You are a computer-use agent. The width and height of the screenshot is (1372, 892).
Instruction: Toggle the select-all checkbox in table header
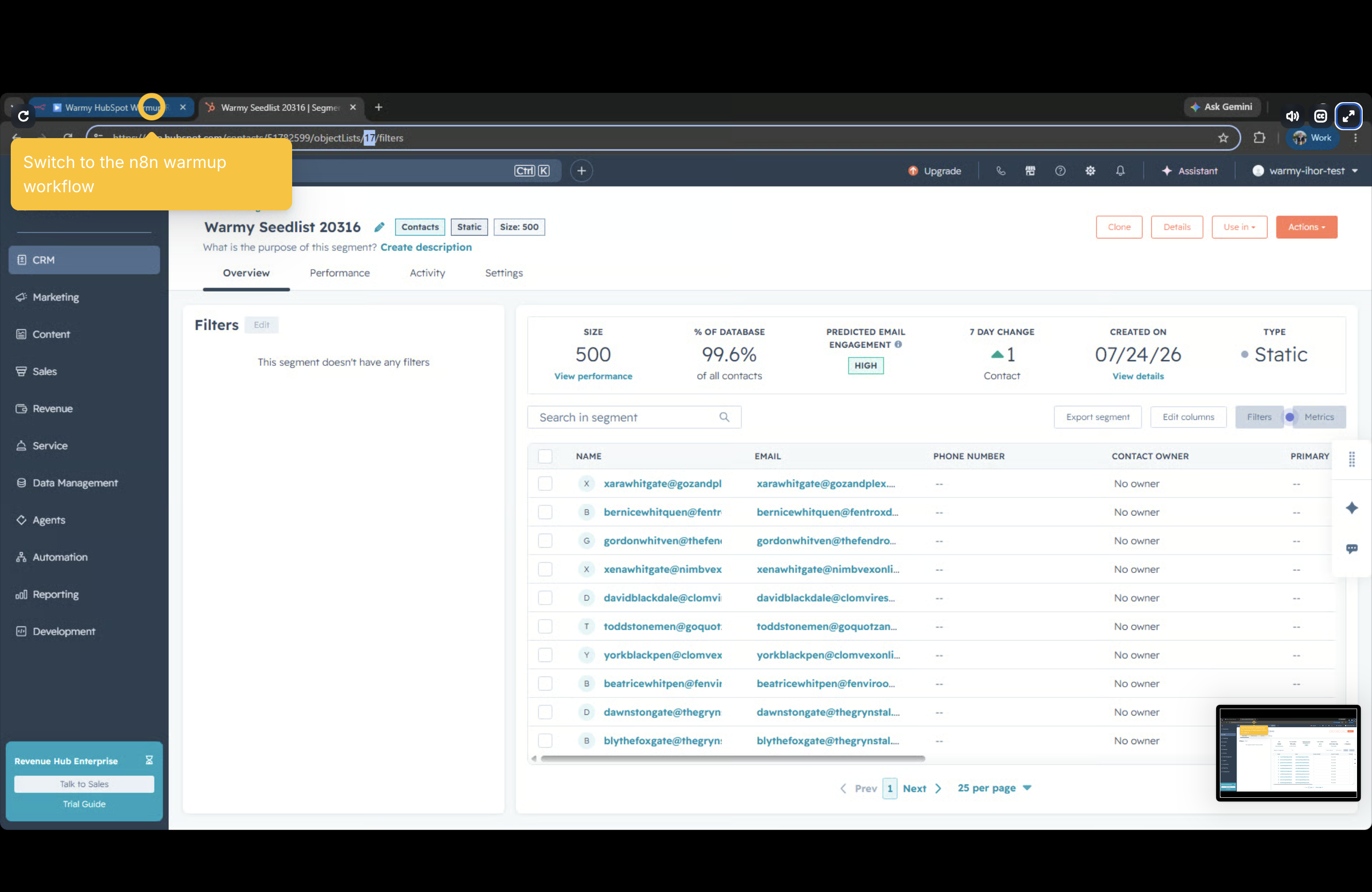(x=545, y=456)
